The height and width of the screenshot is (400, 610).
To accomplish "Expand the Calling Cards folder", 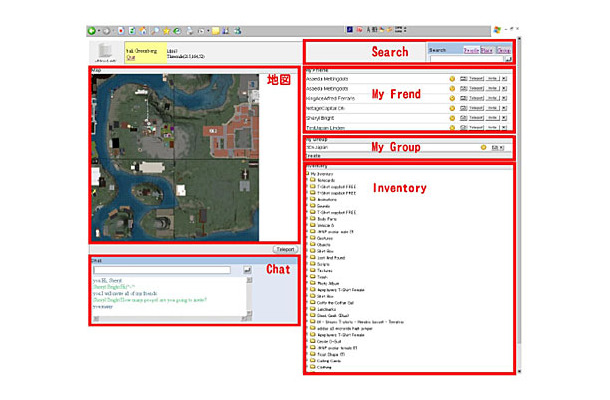I will tap(307, 361).
